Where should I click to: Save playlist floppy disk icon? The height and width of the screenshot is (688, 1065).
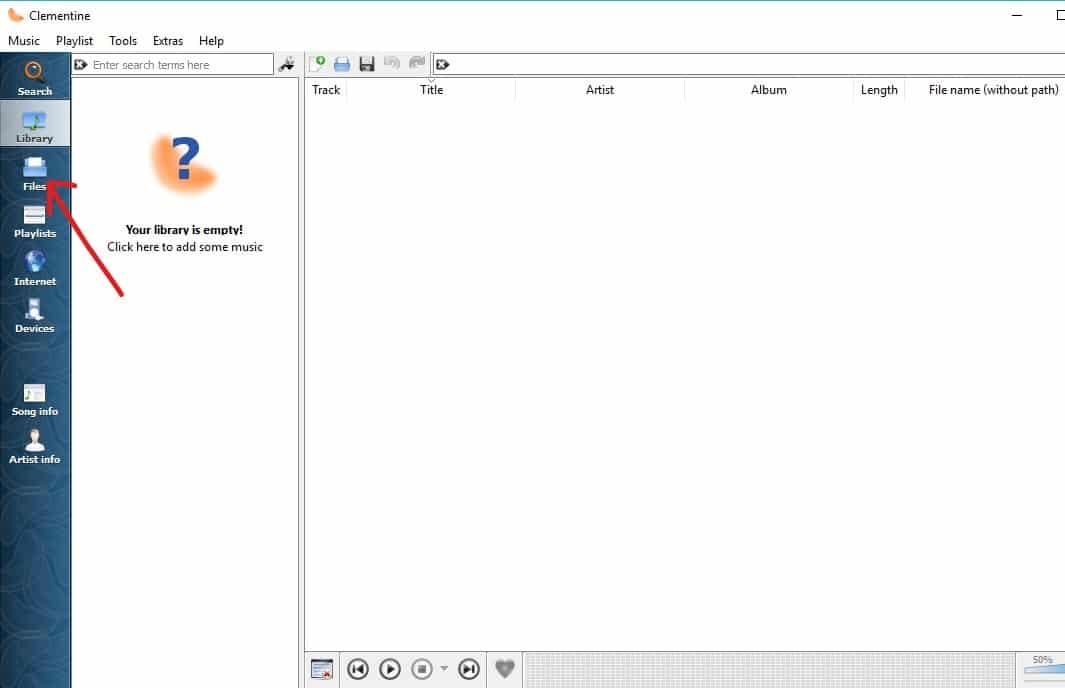367,64
